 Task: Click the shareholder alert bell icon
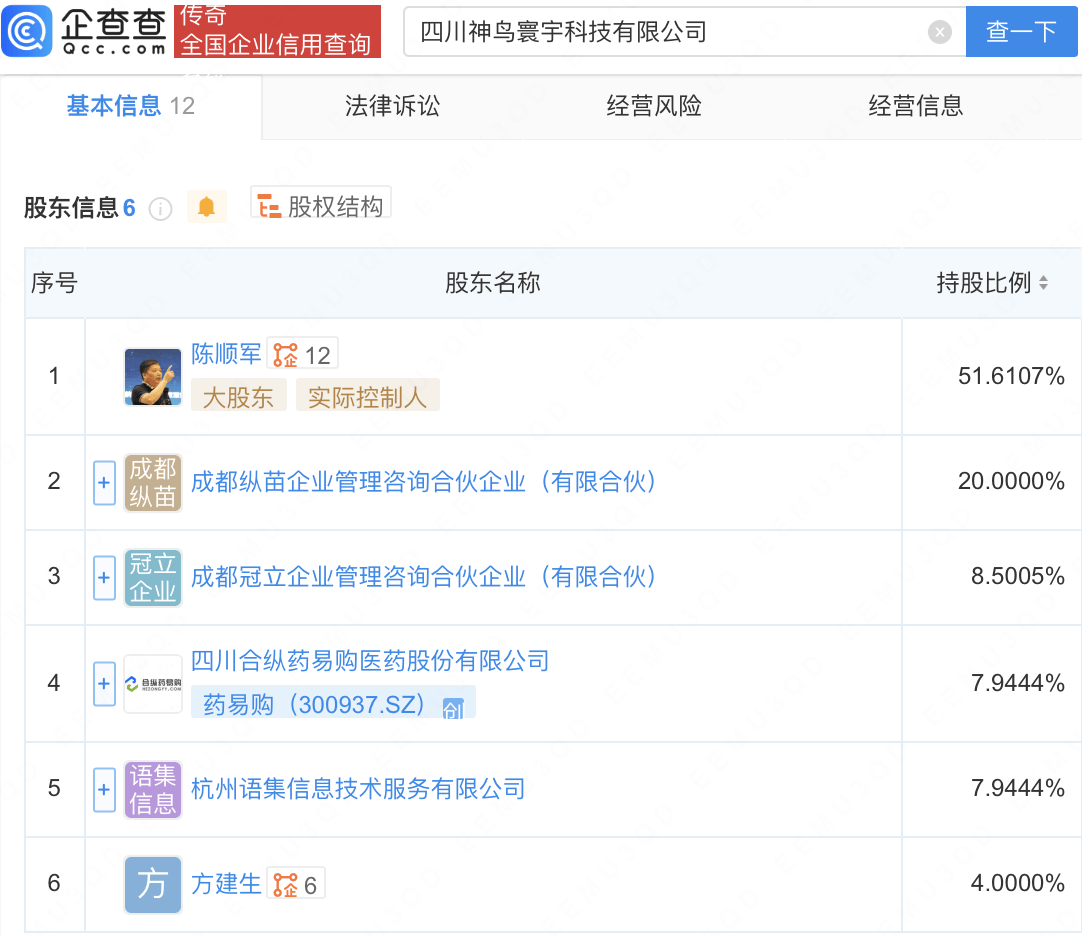coord(206,206)
